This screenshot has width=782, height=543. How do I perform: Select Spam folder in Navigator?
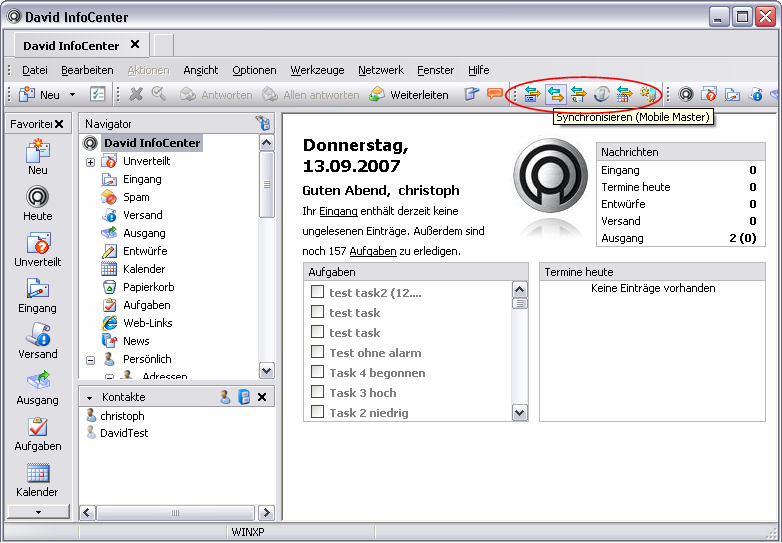[136, 197]
